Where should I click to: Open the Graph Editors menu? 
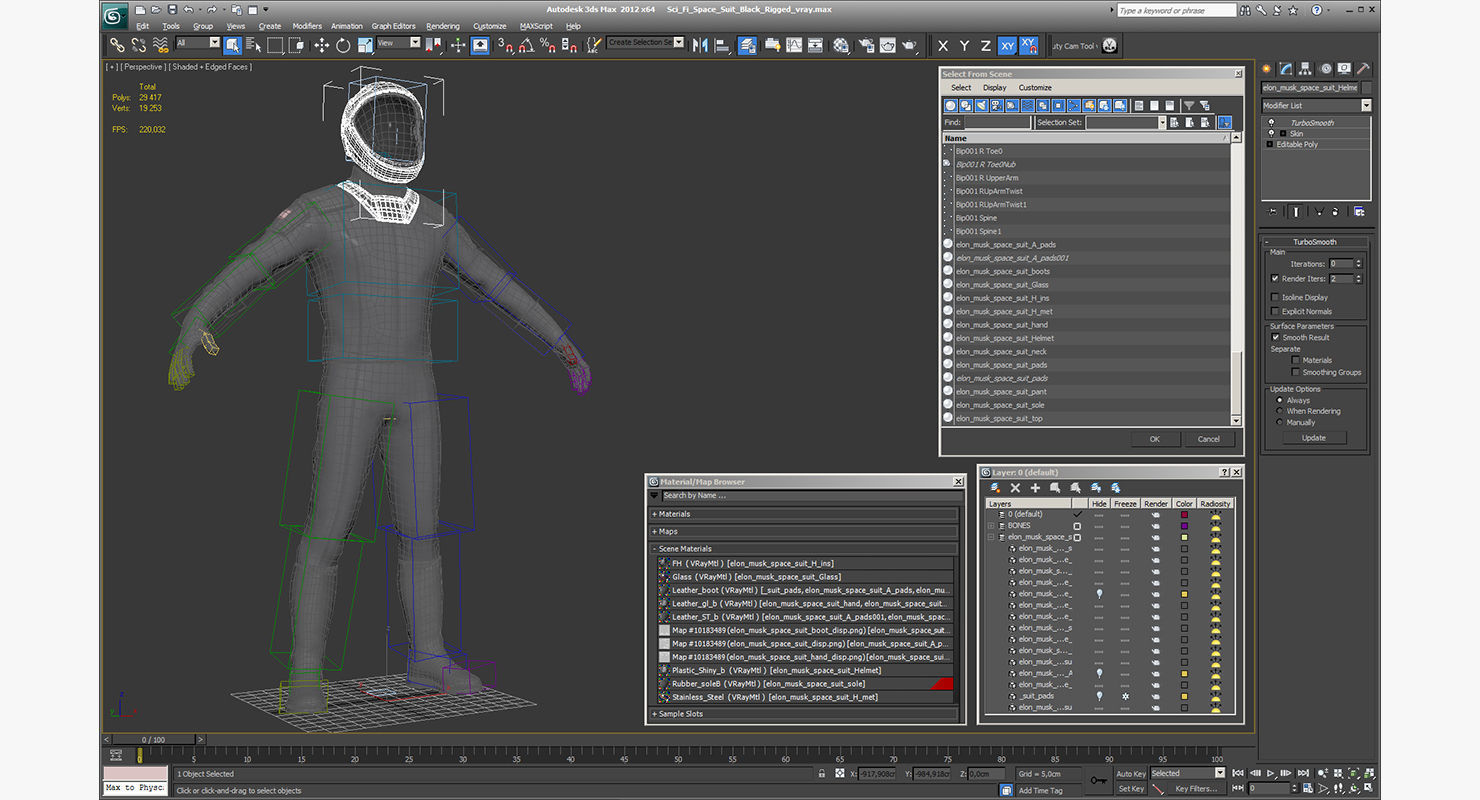point(394,26)
